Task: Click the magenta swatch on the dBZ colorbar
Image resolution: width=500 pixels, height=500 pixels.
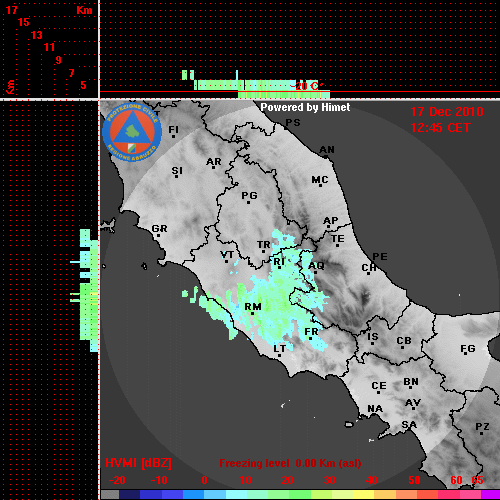Action: (x=490, y=495)
